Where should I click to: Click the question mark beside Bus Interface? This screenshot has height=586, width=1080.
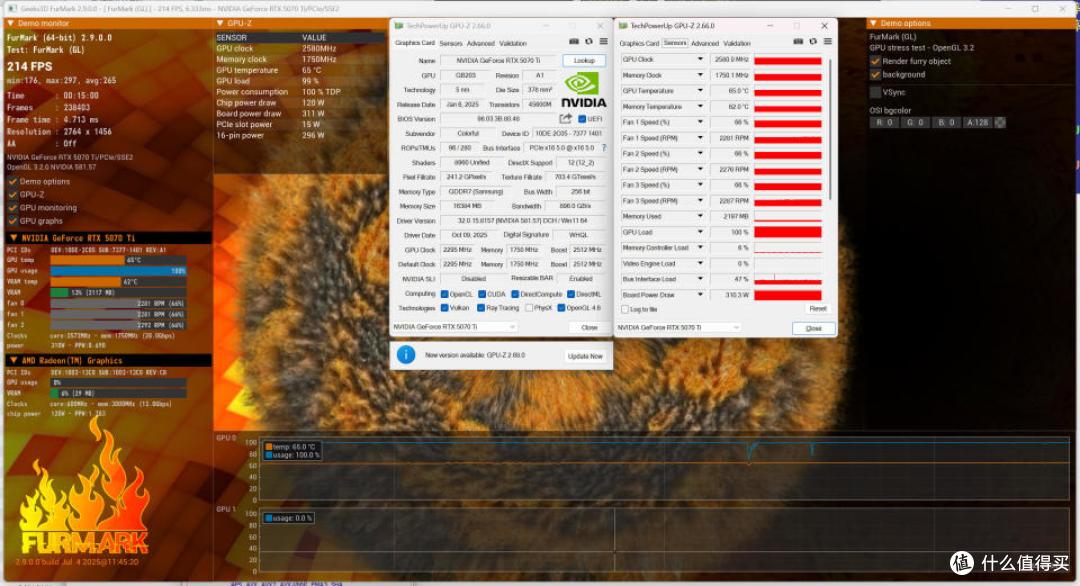point(604,148)
